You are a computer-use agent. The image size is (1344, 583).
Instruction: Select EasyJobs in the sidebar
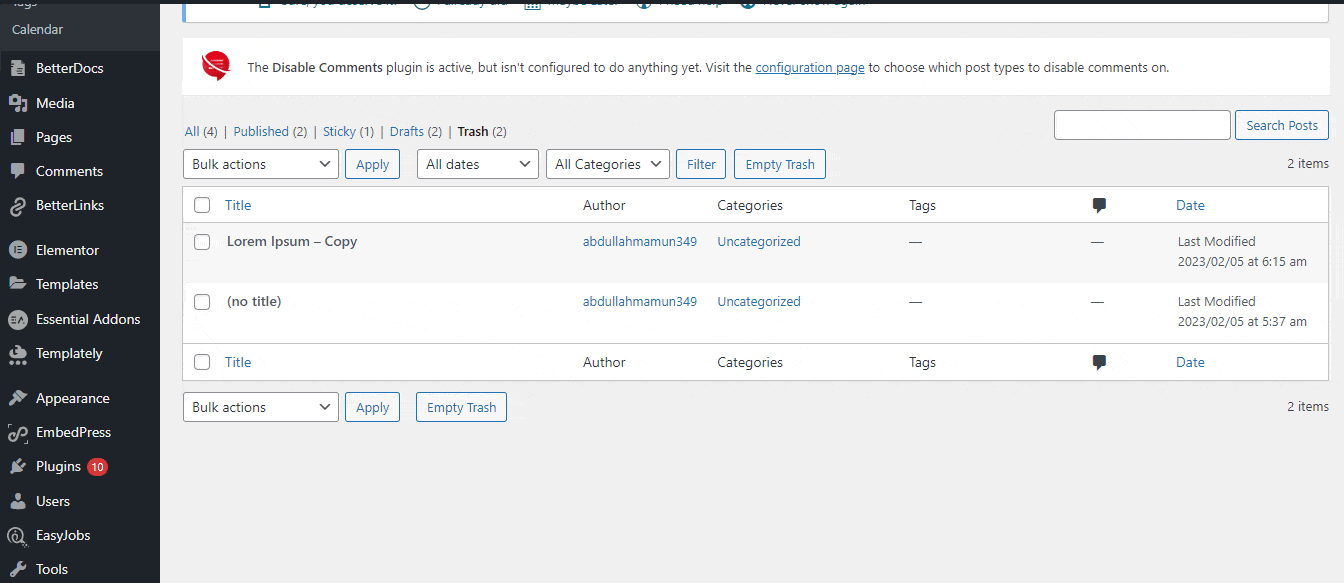coord(64,534)
